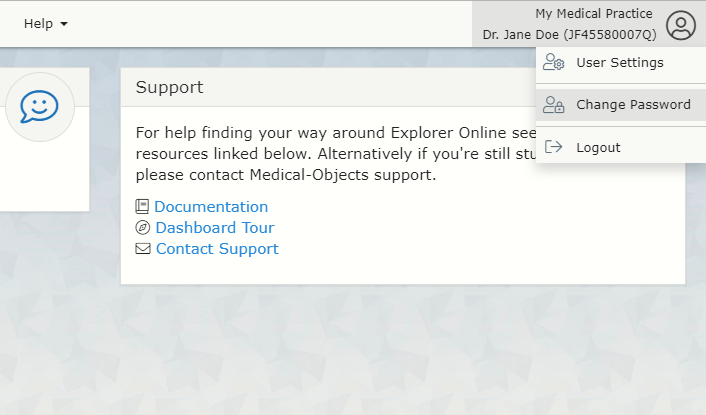Click the User Settings gear-person icon

[554, 63]
